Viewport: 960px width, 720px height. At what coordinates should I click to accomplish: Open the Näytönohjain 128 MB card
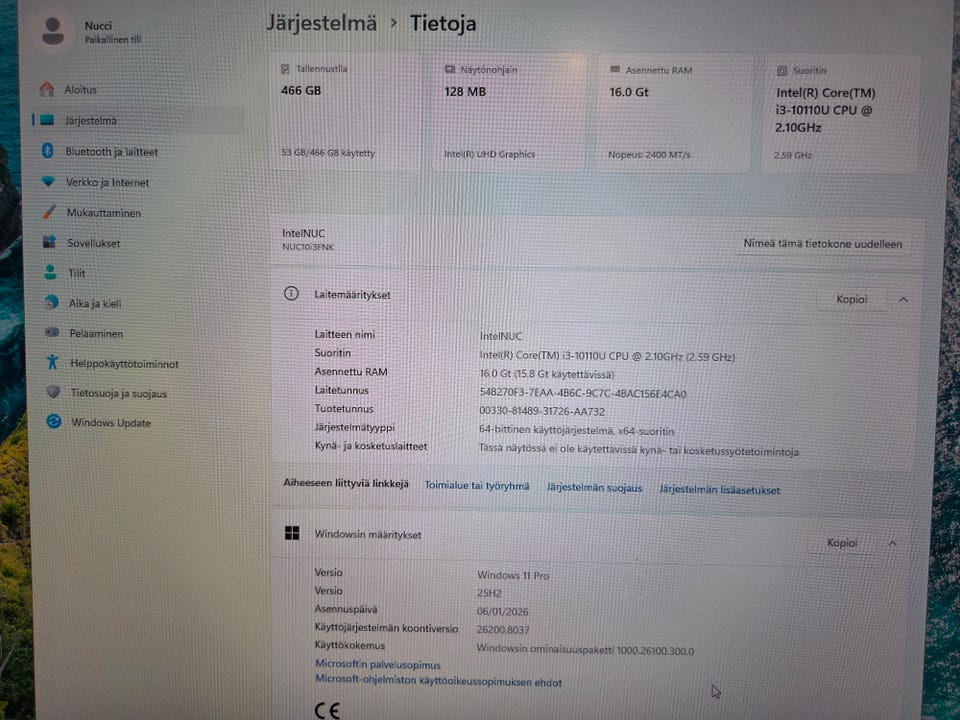click(x=509, y=113)
